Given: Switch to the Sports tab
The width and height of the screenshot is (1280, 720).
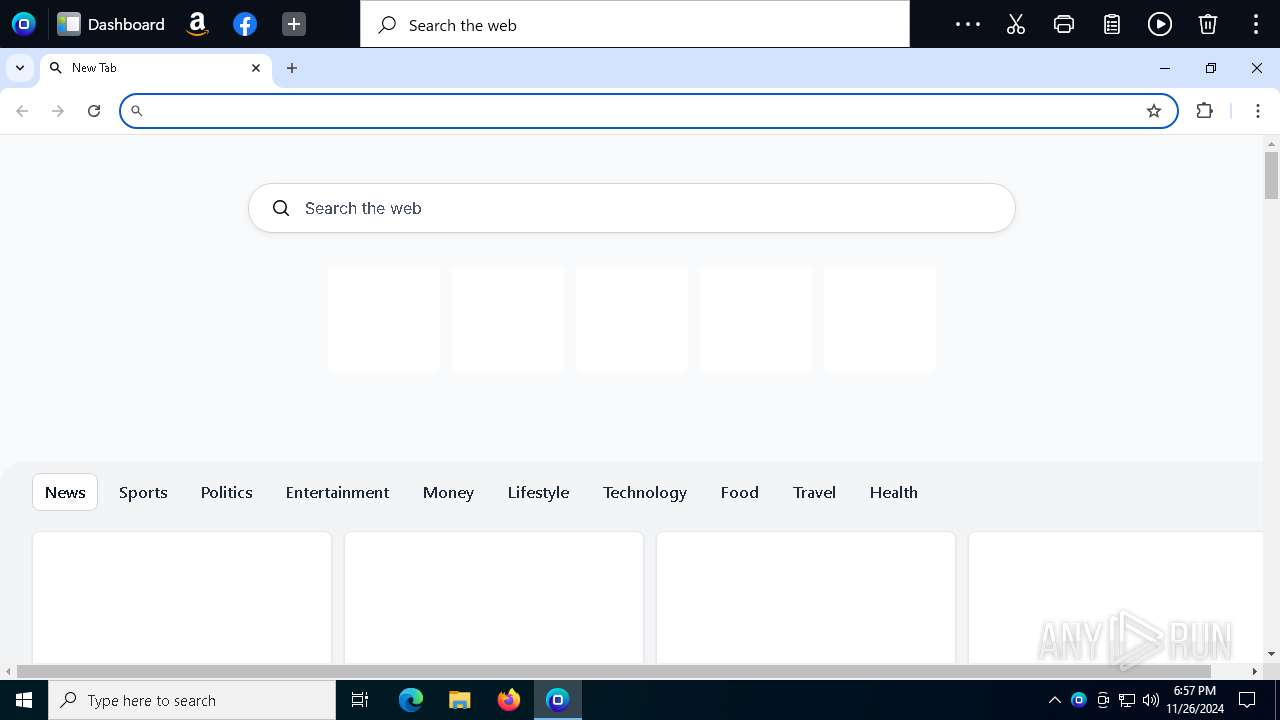Looking at the screenshot, I should pyautogui.click(x=143, y=492).
